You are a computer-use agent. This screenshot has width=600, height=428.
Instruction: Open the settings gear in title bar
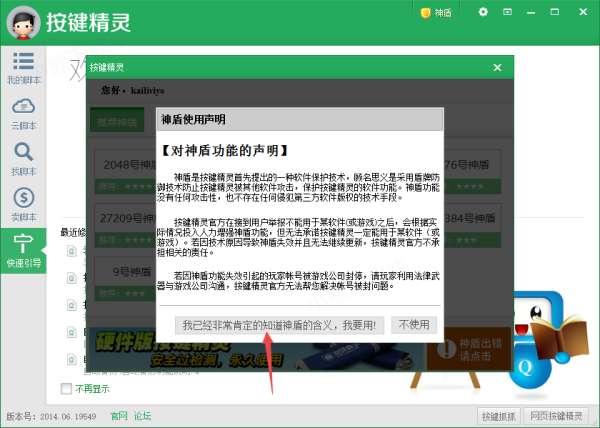click(x=483, y=12)
